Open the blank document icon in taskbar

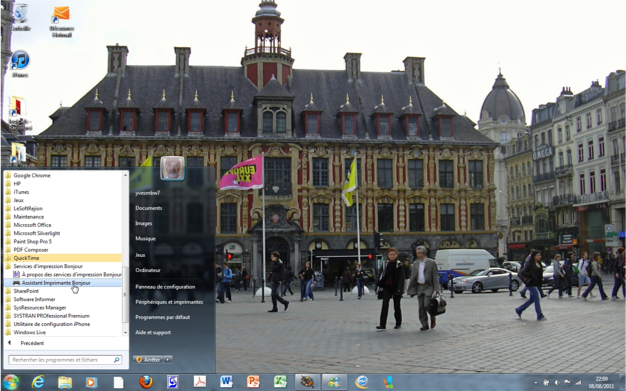[x=118, y=383]
